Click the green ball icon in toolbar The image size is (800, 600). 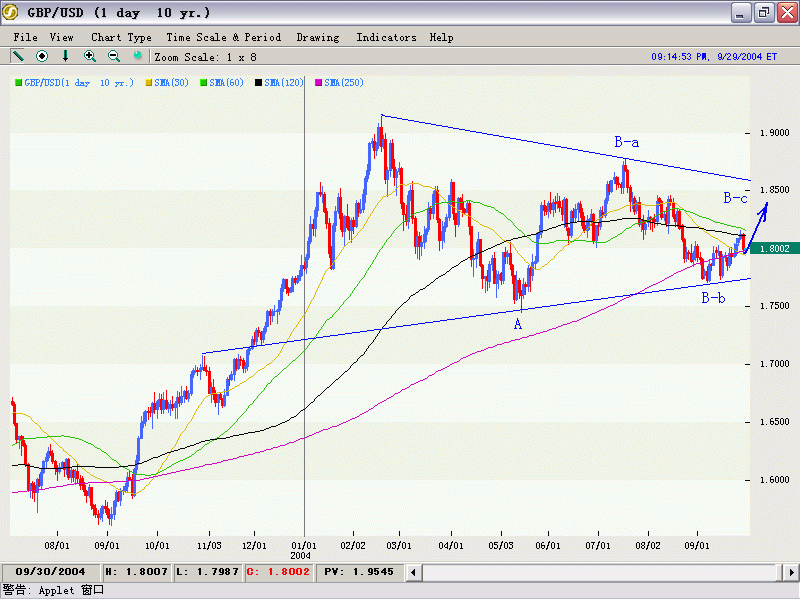coord(137,55)
